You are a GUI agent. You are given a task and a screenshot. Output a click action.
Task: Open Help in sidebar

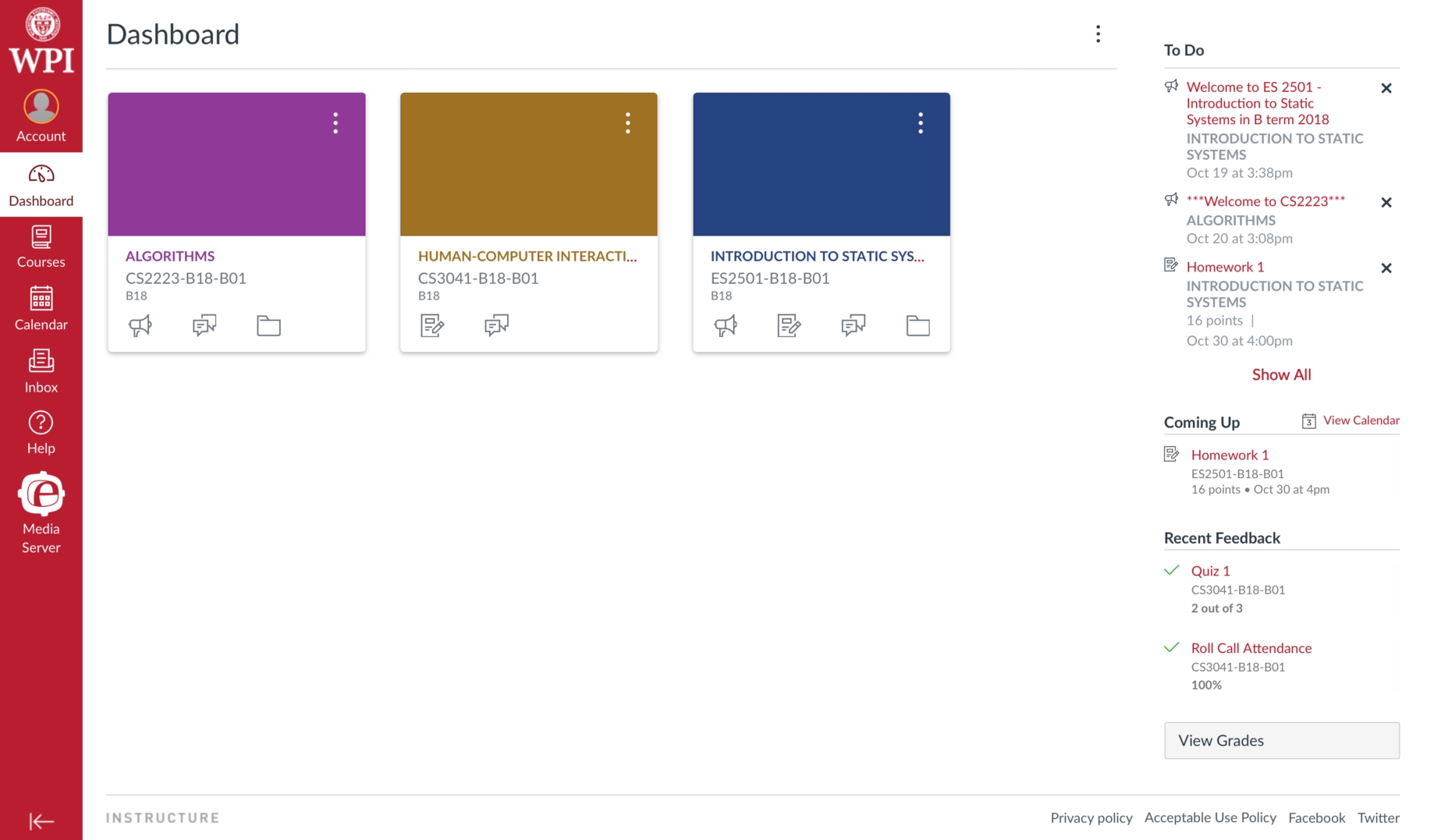(x=41, y=433)
